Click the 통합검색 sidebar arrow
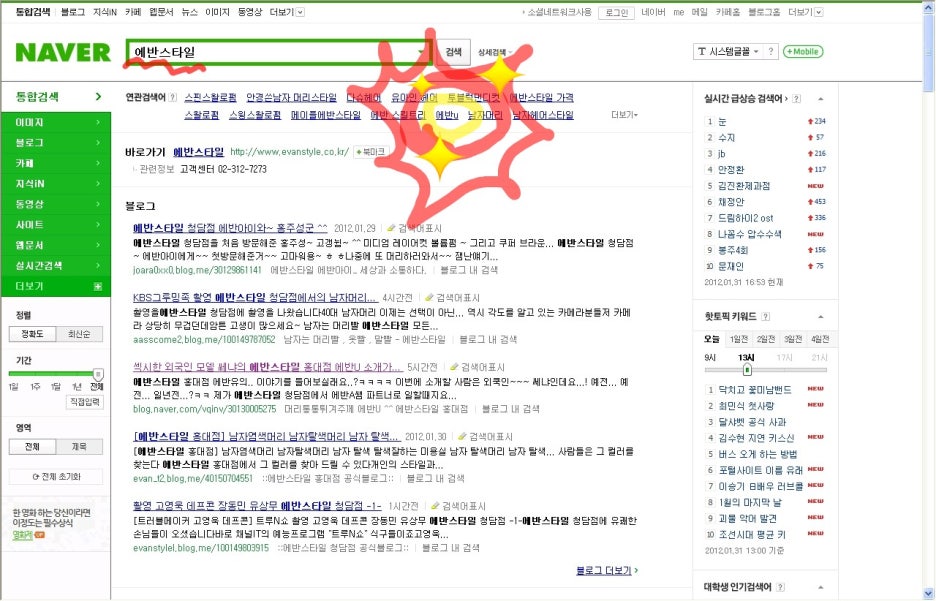 [98, 97]
